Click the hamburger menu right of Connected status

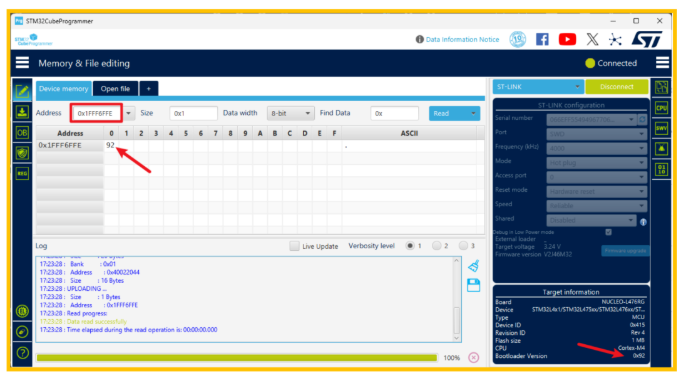[x=662, y=63]
